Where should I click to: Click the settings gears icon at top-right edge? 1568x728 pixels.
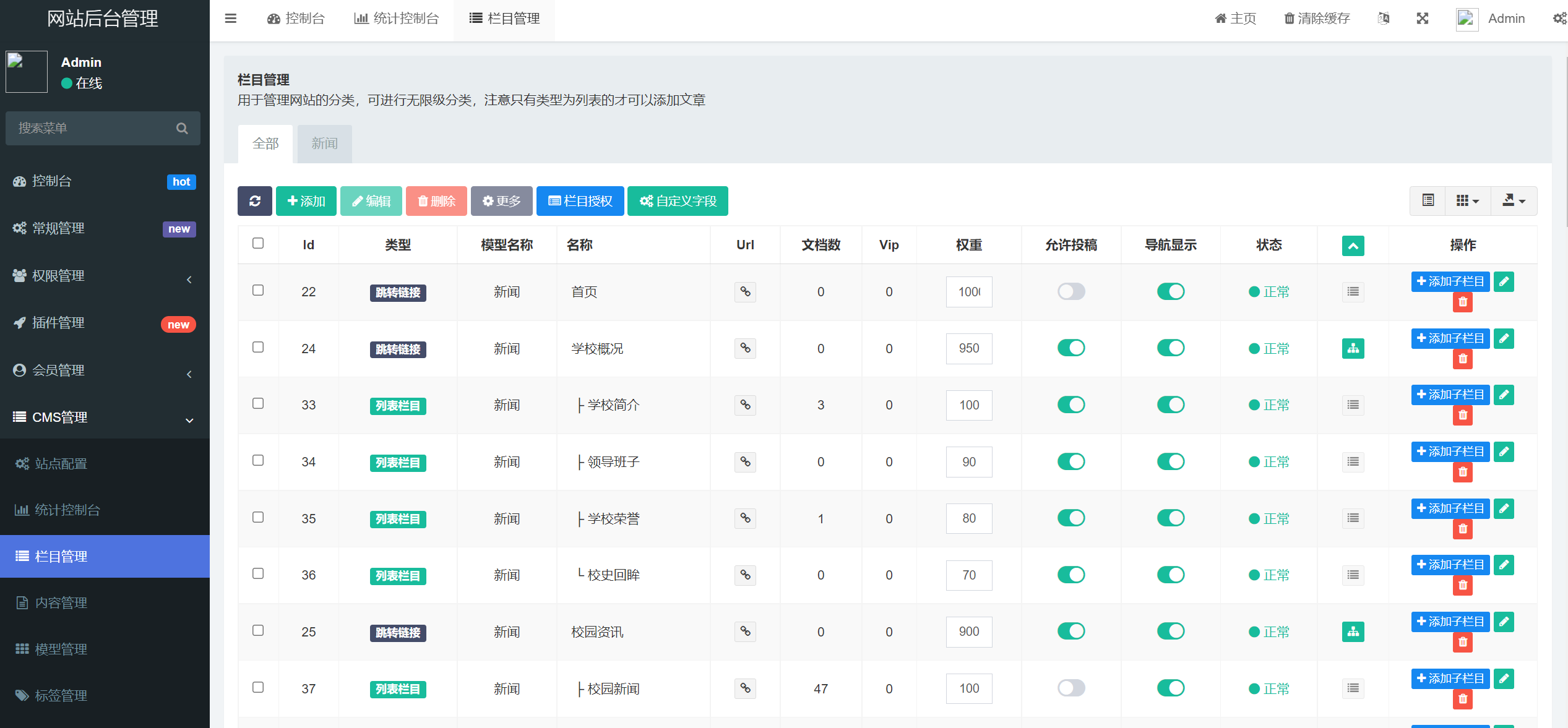pyautogui.click(x=1559, y=19)
